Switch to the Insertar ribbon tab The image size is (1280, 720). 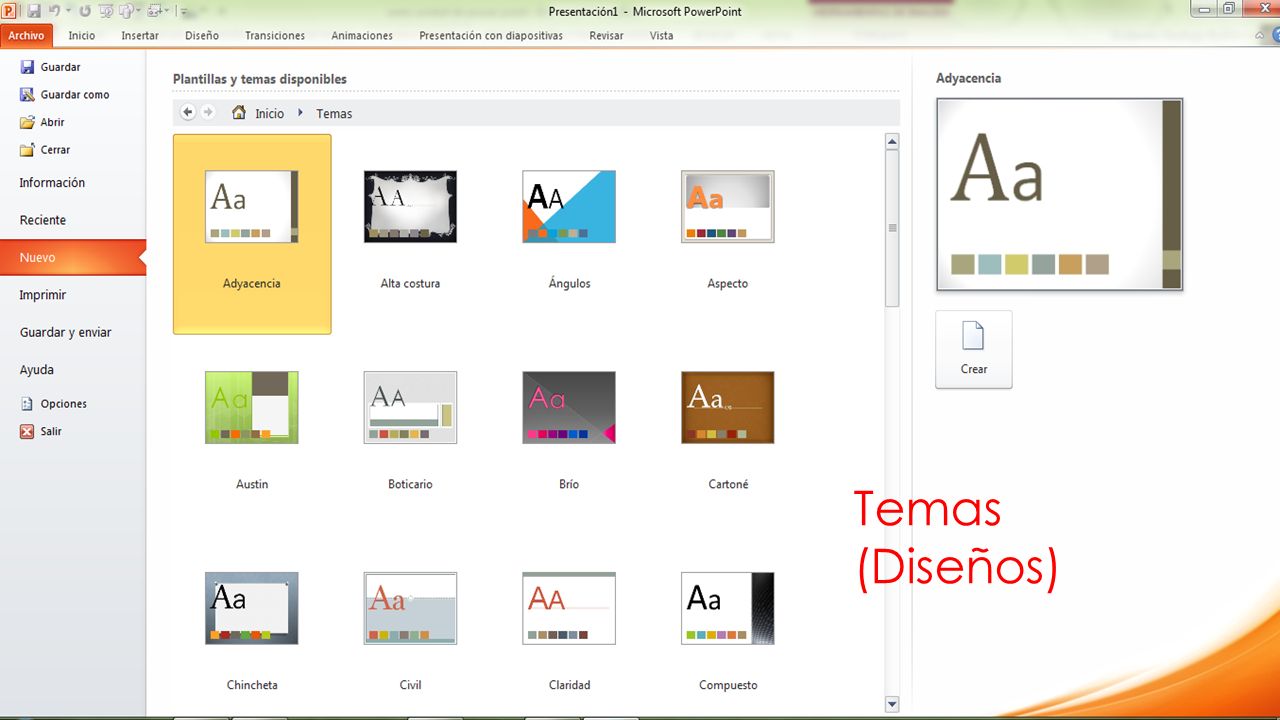point(140,35)
